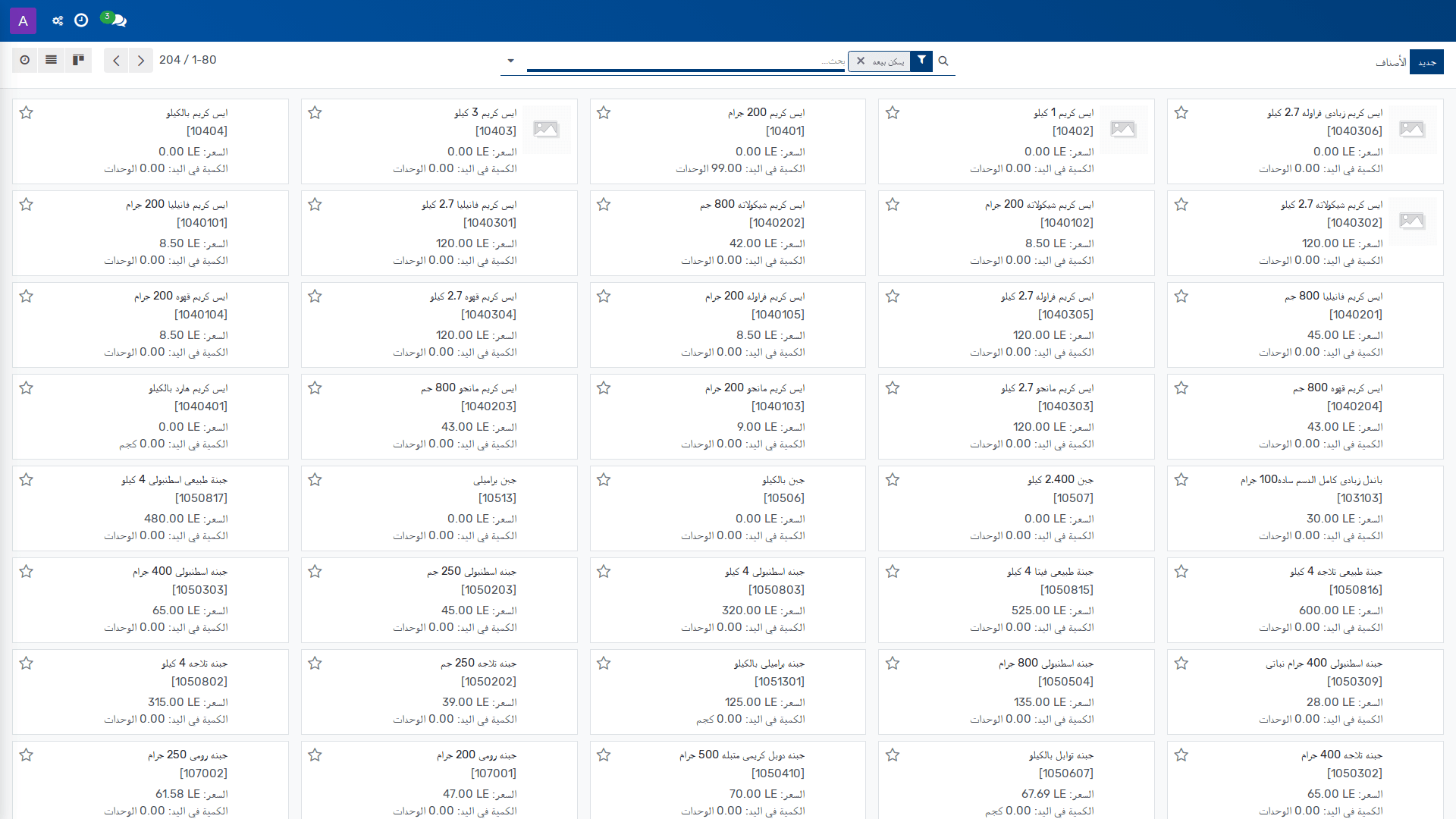Star product [1040103] as favorite
Viewport: 1456px width, 819px height.
(604, 388)
